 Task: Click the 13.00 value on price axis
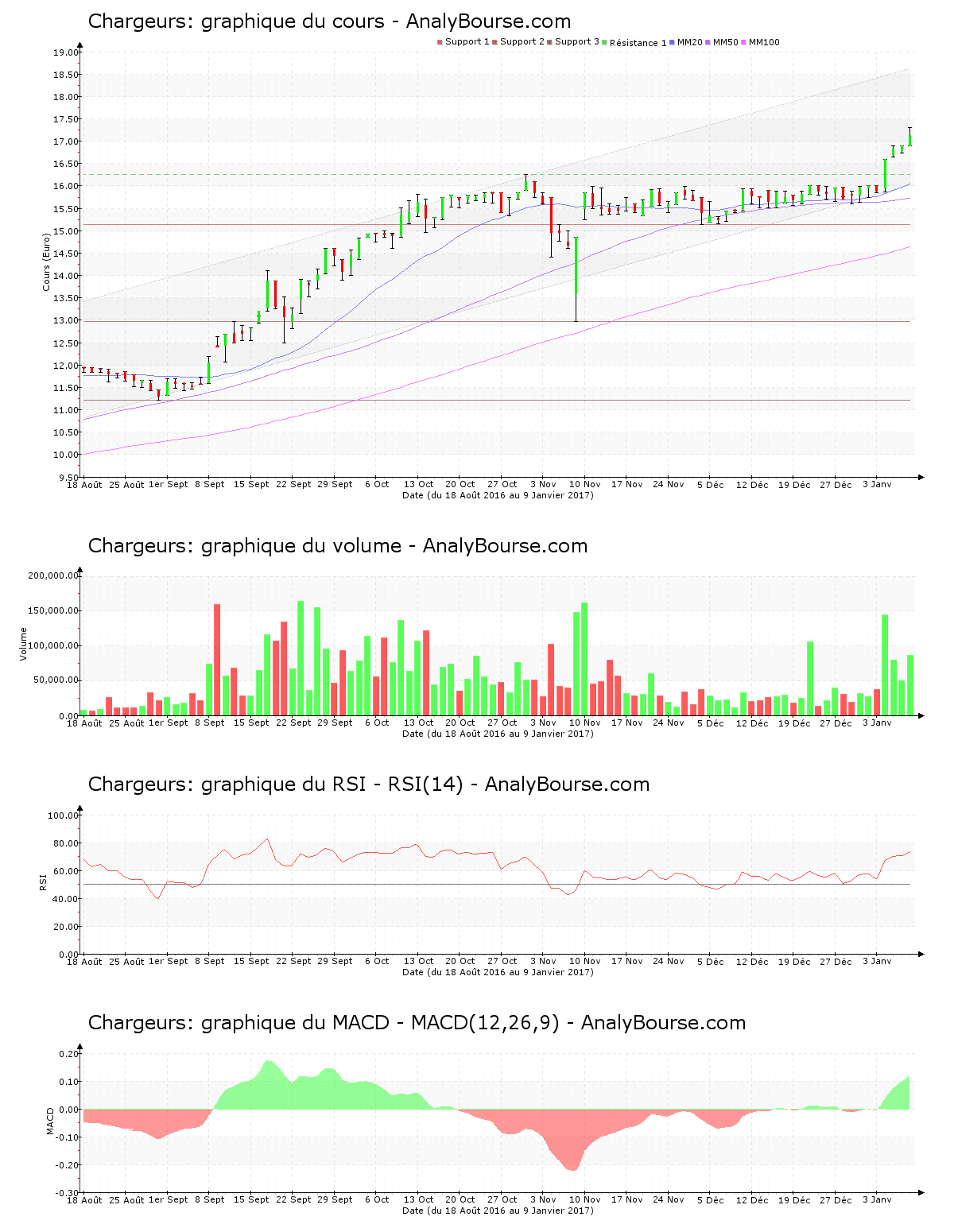coord(65,320)
